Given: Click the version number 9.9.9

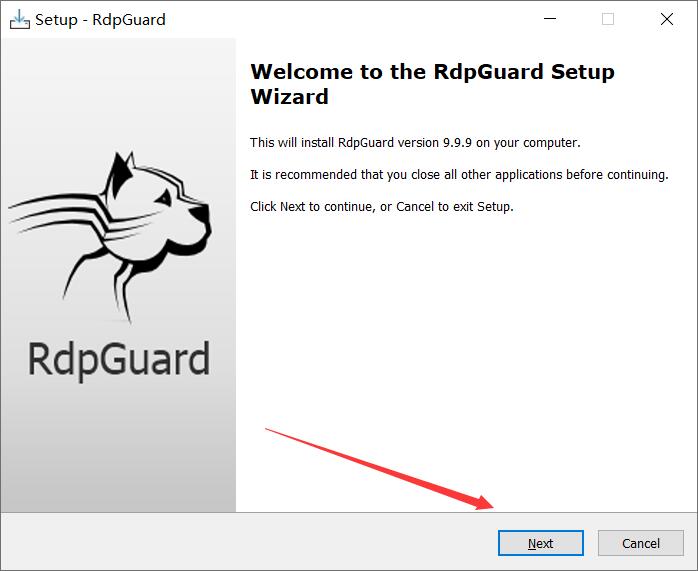Looking at the screenshot, I should pos(457,143).
